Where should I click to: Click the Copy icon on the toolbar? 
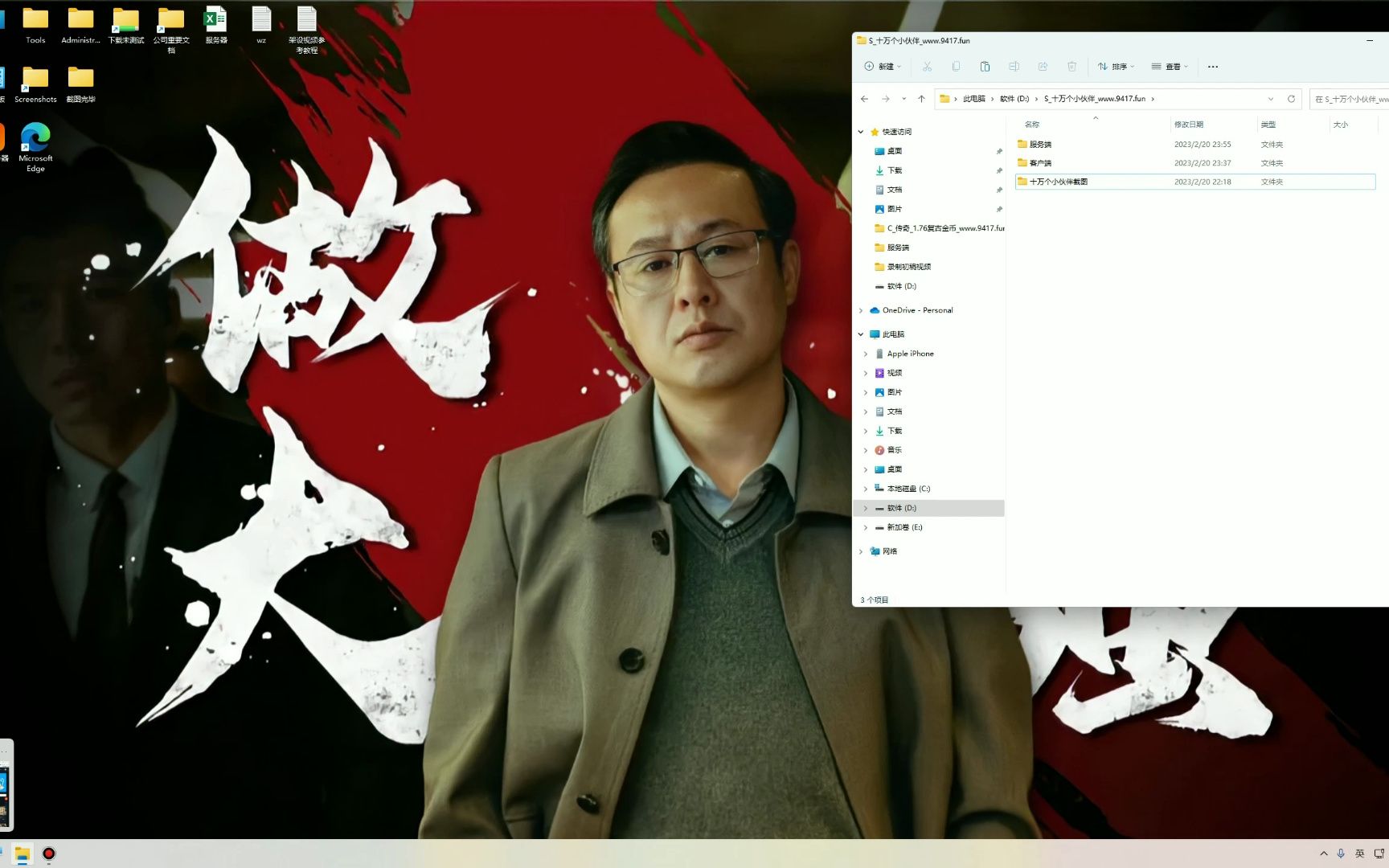[x=956, y=67]
